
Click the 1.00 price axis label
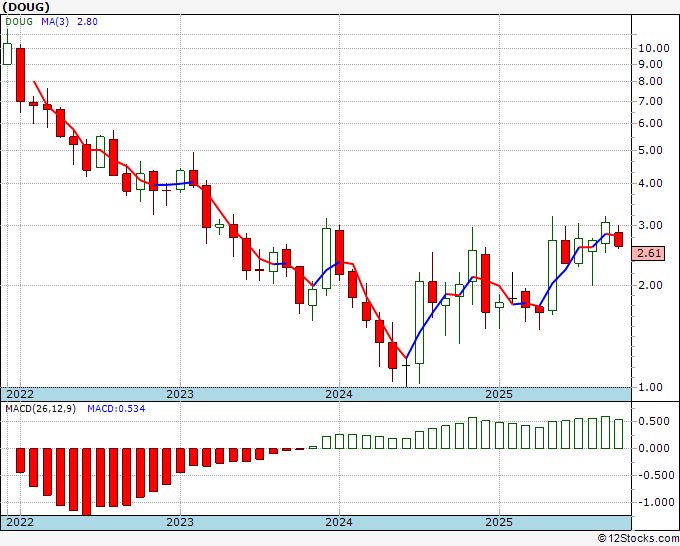click(x=652, y=387)
